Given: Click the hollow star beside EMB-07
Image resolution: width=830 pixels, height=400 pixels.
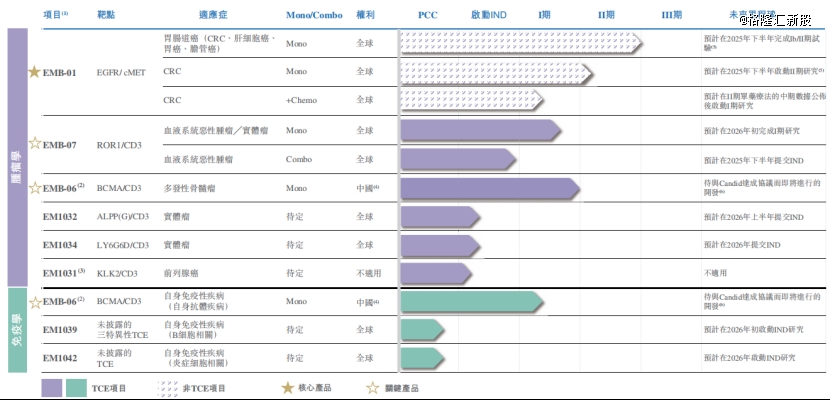Looking at the screenshot, I should [34, 143].
